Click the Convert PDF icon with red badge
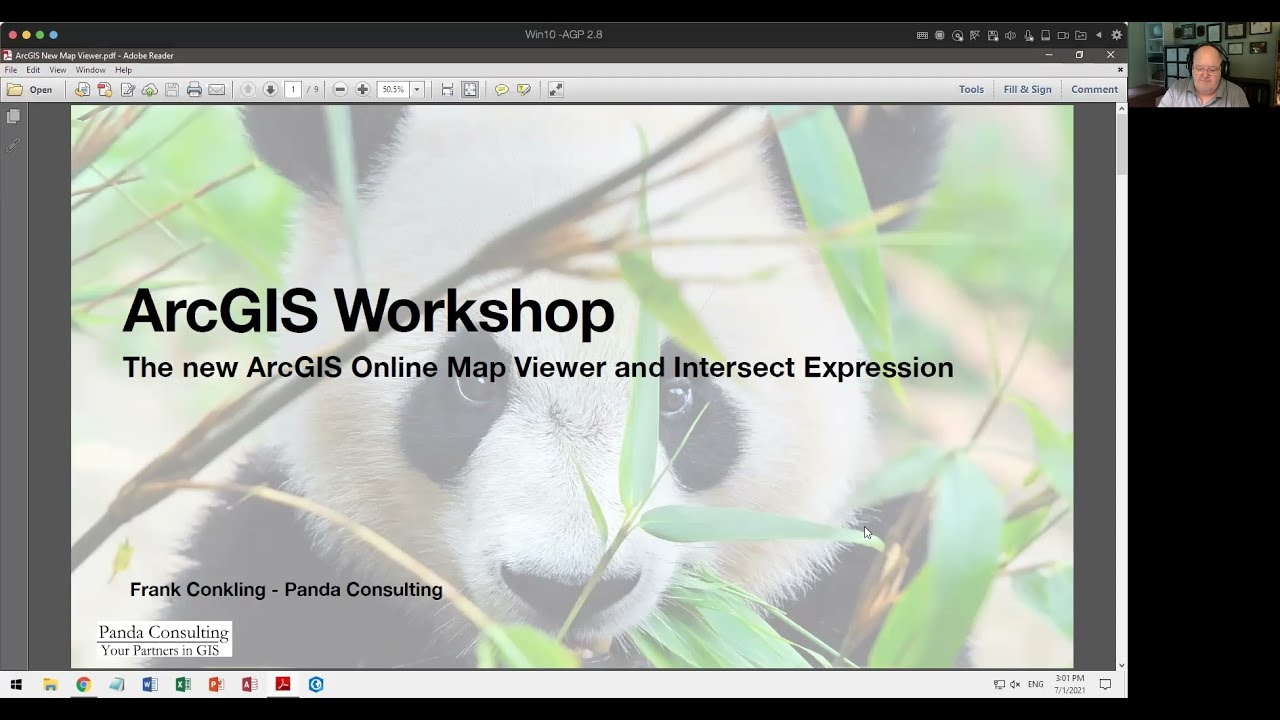The width and height of the screenshot is (1280, 720). pos(105,89)
